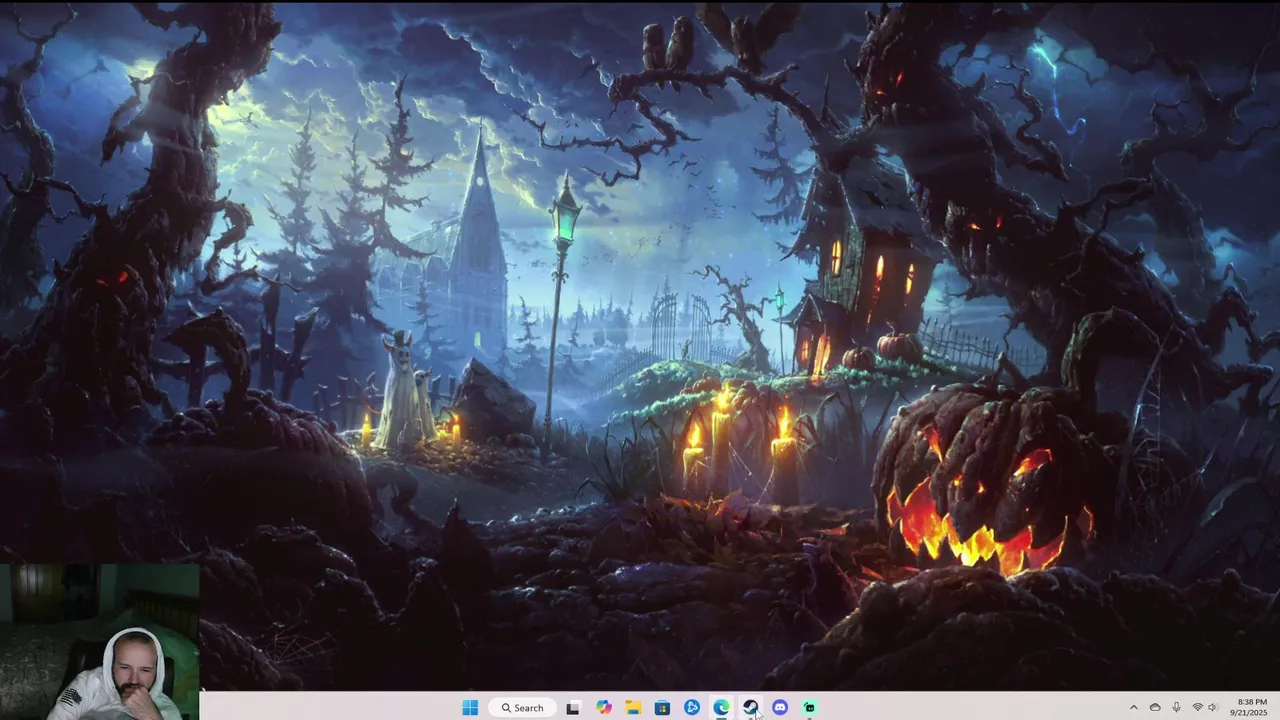Screen dimensions: 1280x720
Task: Show hidden system tray icons
Action: click(1133, 707)
